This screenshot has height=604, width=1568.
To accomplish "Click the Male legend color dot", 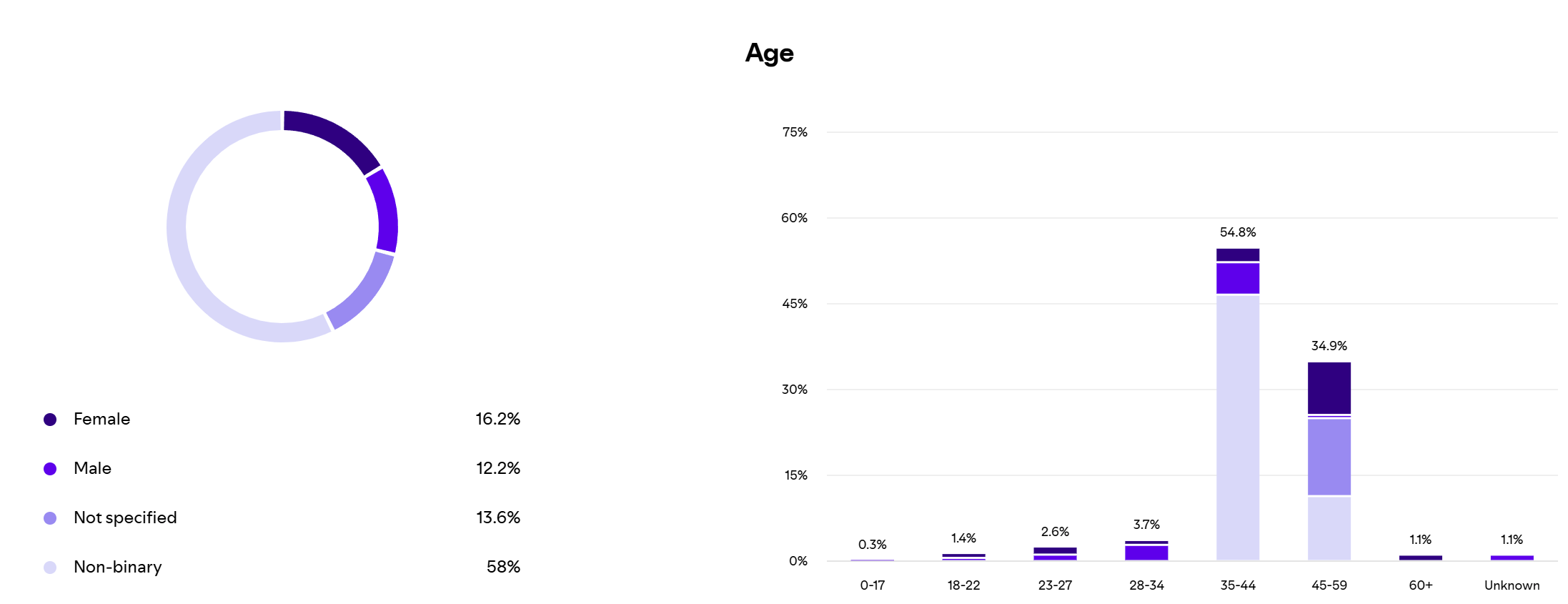I will 50,469.
